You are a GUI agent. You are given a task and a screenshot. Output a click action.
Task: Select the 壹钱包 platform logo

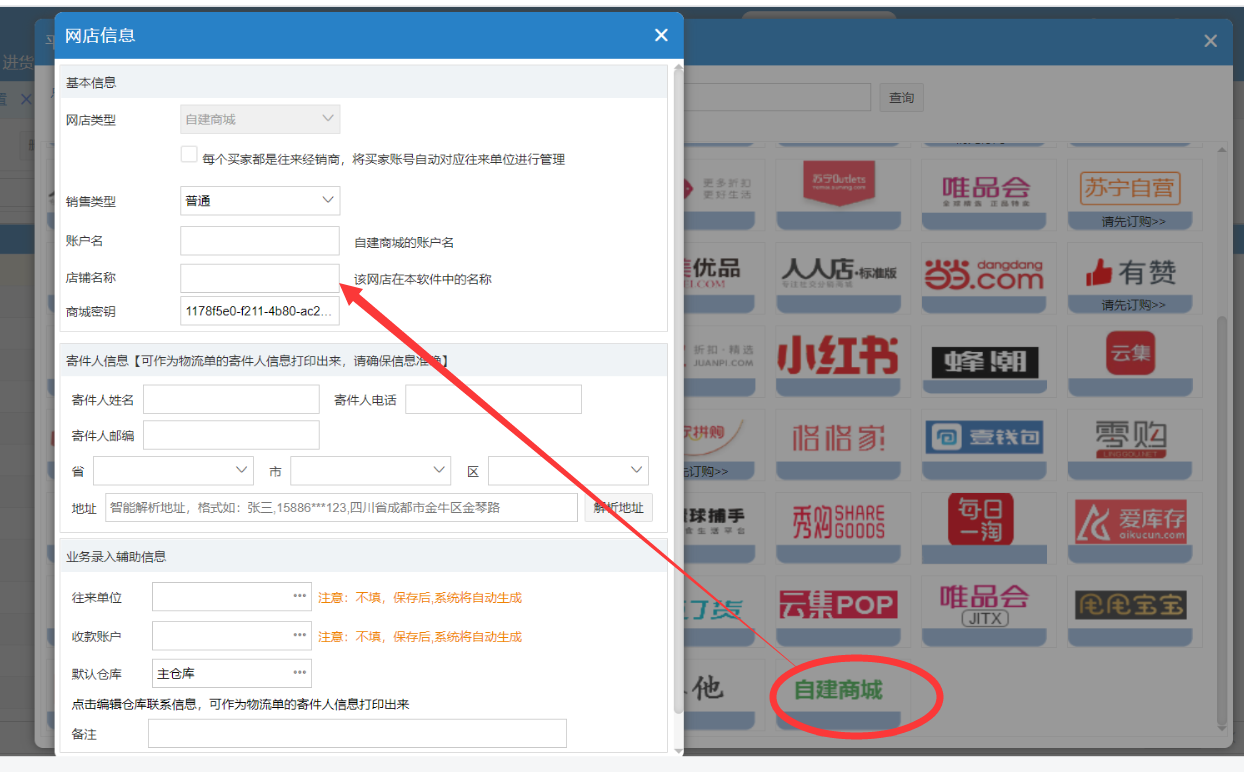coord(985,437)
